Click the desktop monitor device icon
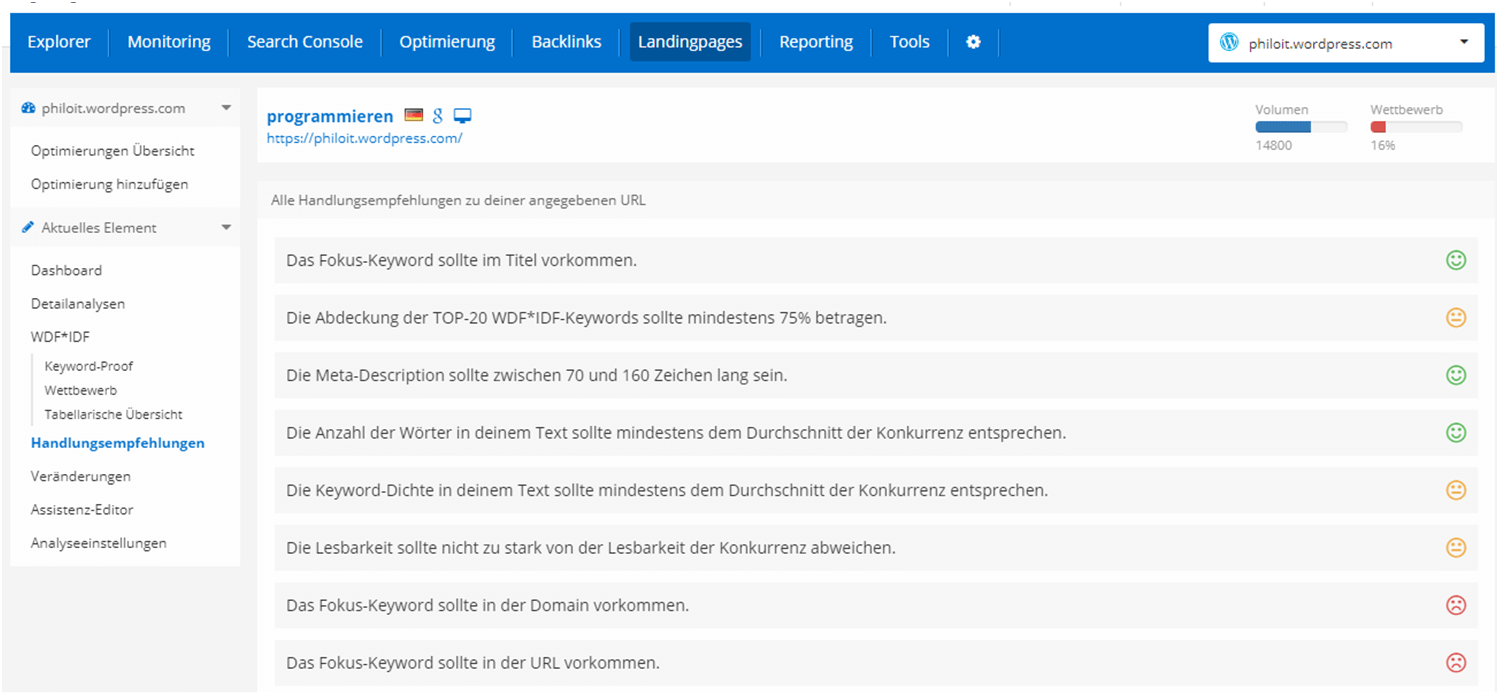This screenshot has width=1499, height=695. tap(462, 116)
